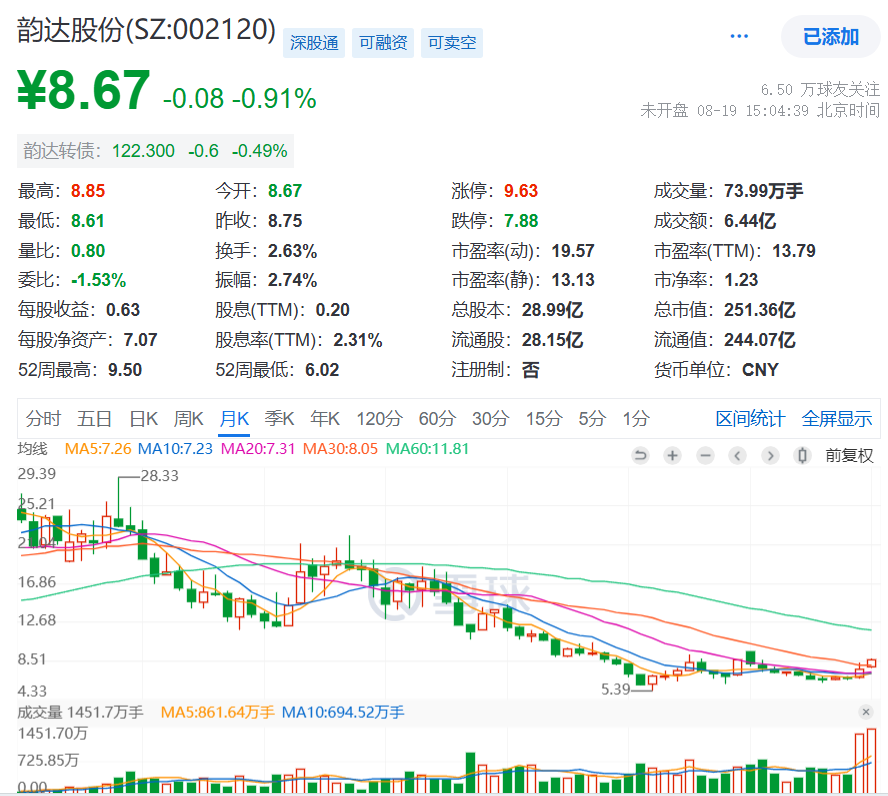Open 区间统计 range statistics
This screenshot has height=796, width=888.
coord(750,419)
